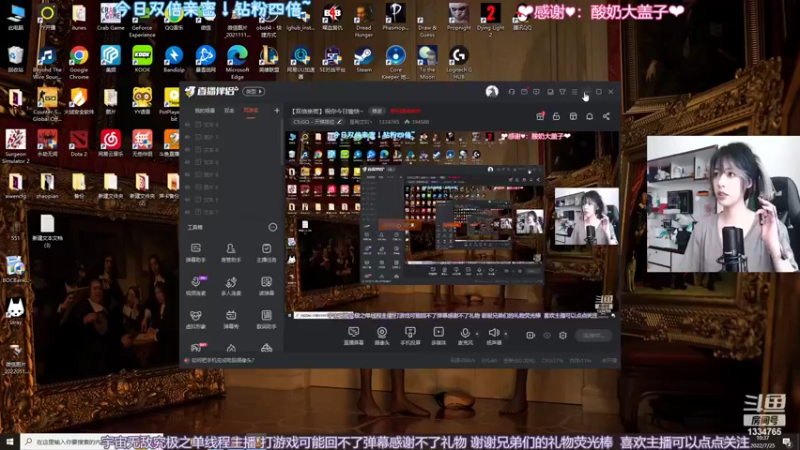Click the 麦克风 microphone icon
The height and width of the screenshot is (450, 800).
[465, 333]
